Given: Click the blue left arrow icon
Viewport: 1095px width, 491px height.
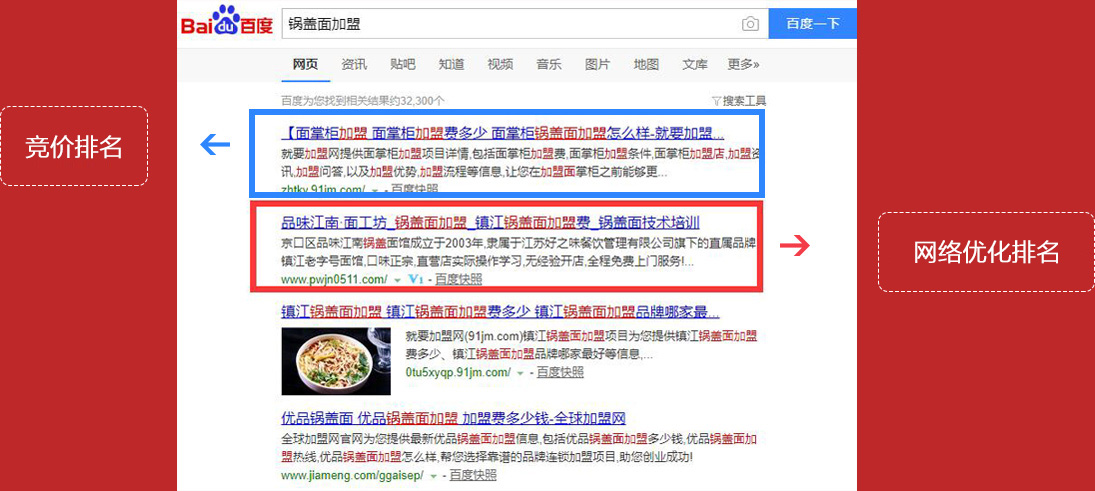Looking at the screenshot, I should [x=215, y=145].
